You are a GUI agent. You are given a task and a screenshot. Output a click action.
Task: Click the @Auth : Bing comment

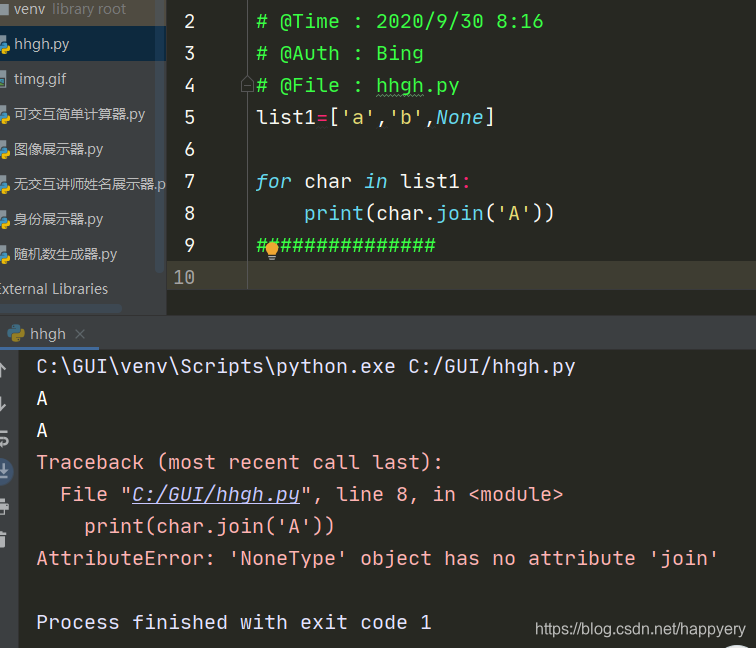[x=340, y=54]
